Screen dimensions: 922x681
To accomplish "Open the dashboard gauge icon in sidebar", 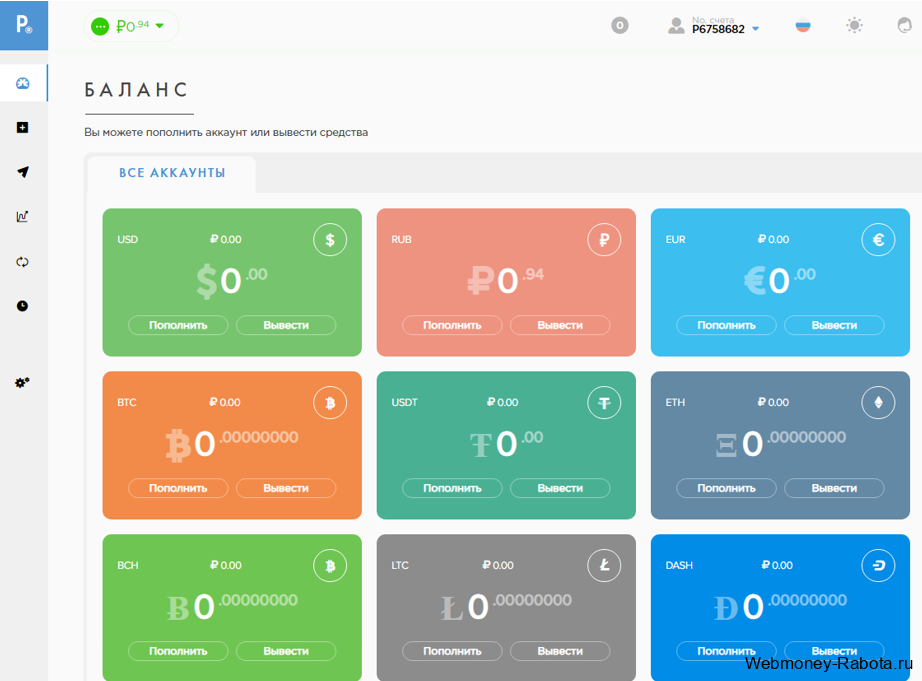I will [x=23, y=83].
